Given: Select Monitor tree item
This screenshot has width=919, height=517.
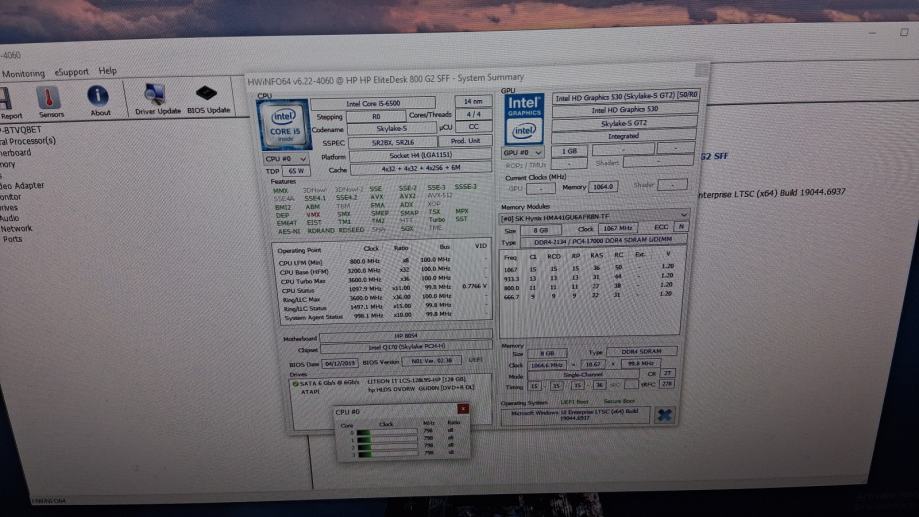Looking at the screenshot, I should point(11,197).
